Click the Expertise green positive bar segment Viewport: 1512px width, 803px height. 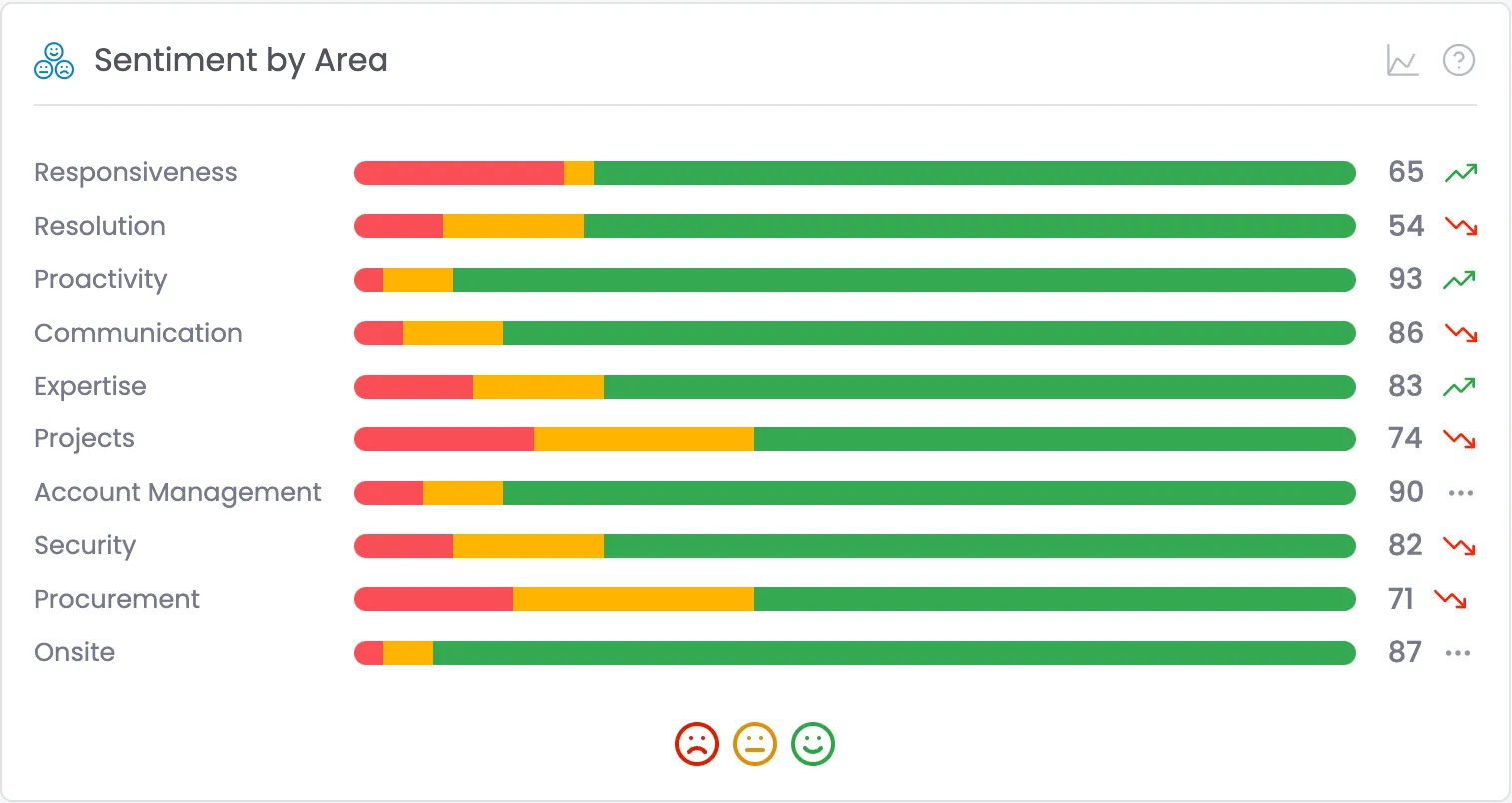(x=980, y=387)
